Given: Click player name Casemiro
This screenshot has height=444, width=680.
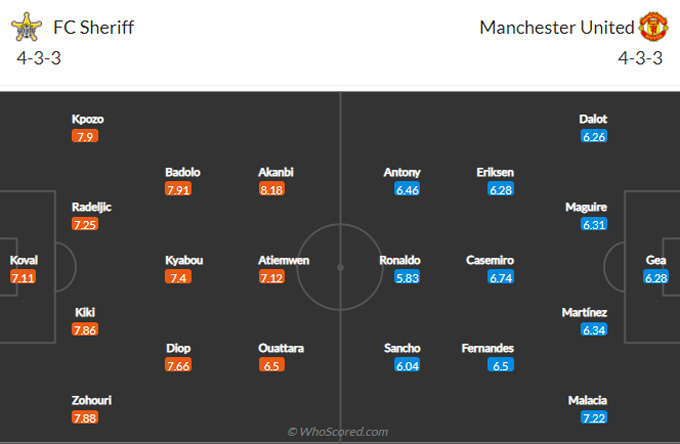Looking at the screenshot, I should tap(490, 260).
